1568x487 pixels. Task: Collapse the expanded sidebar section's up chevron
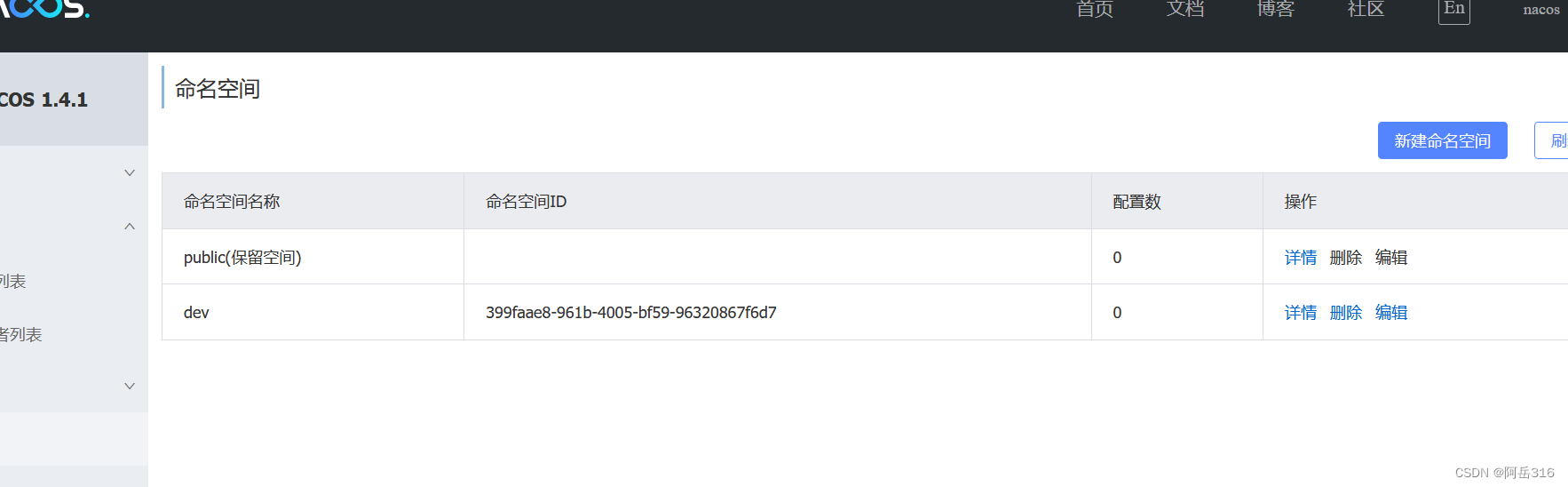130,227
